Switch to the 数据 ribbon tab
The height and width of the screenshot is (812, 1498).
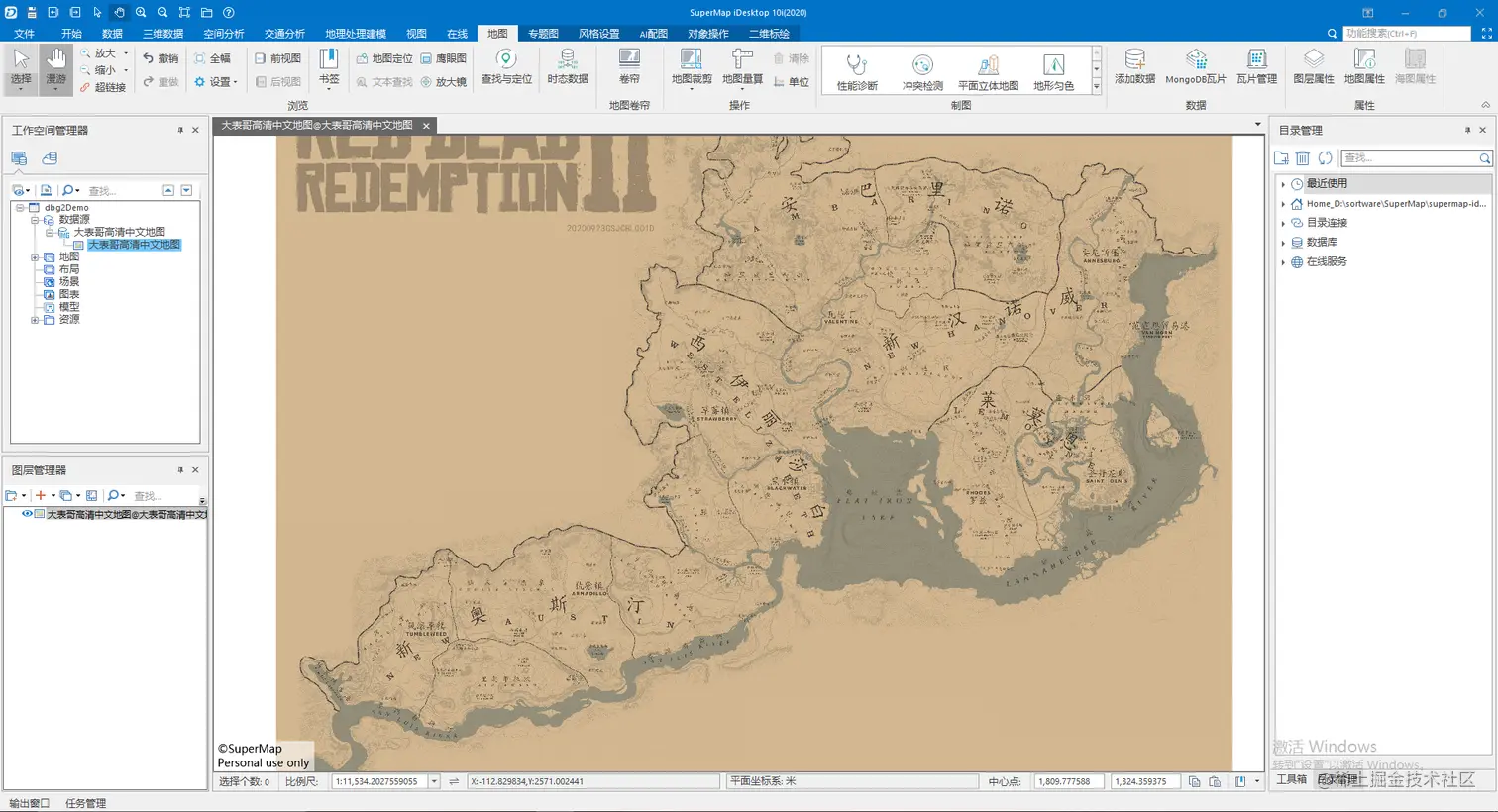[x=112, y=34]
